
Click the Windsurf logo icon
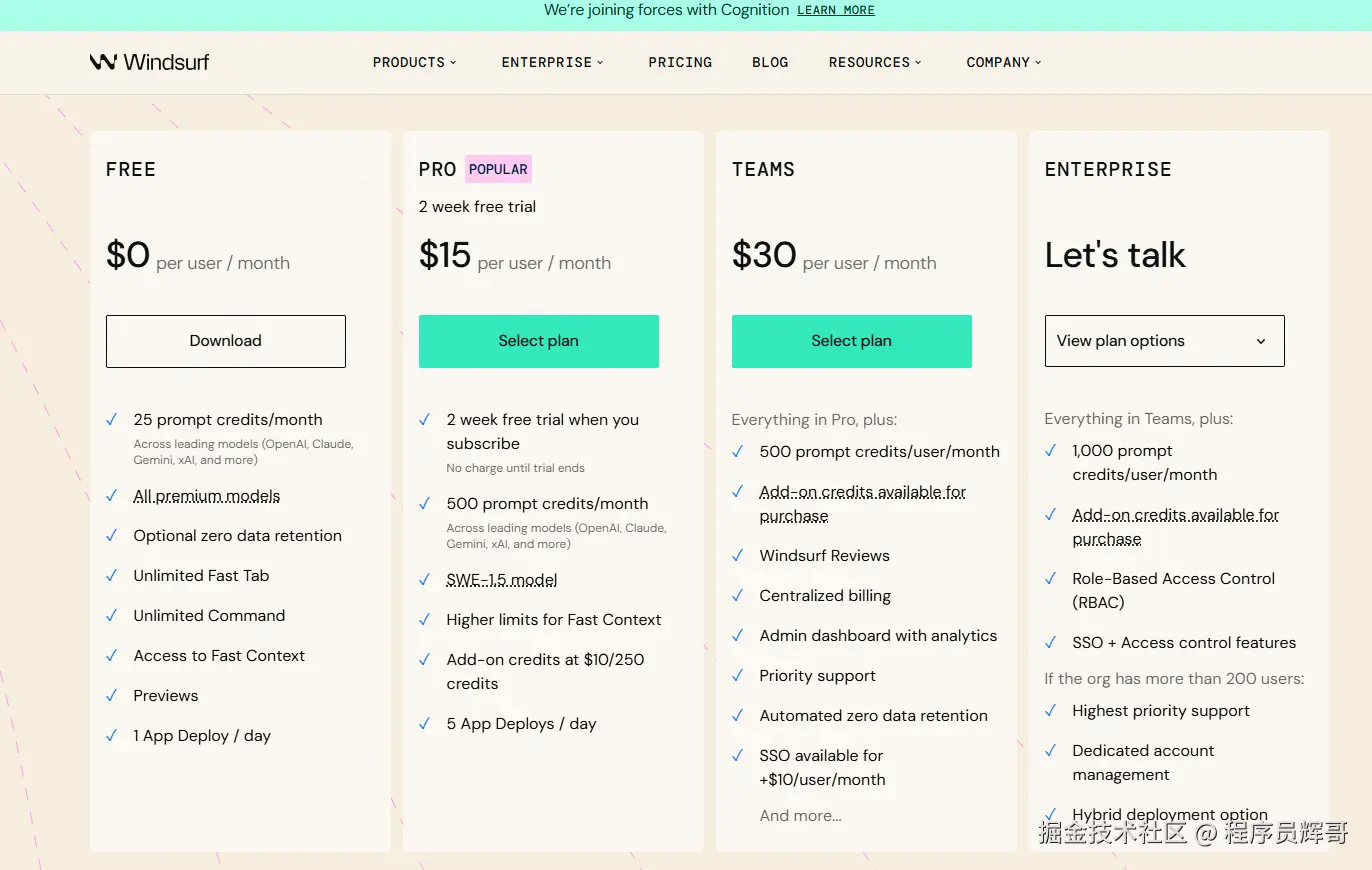103,62
